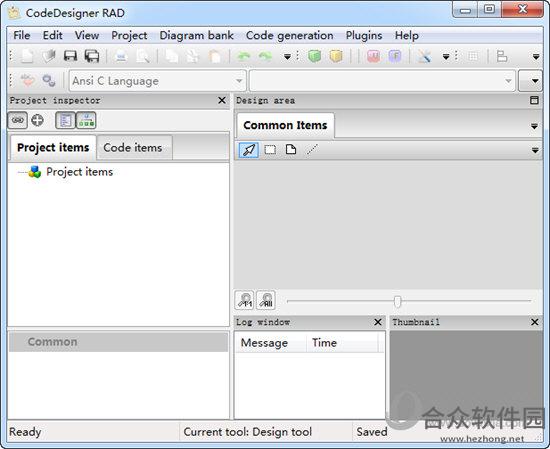Click the purple F toolbar icon

(395, 56)
